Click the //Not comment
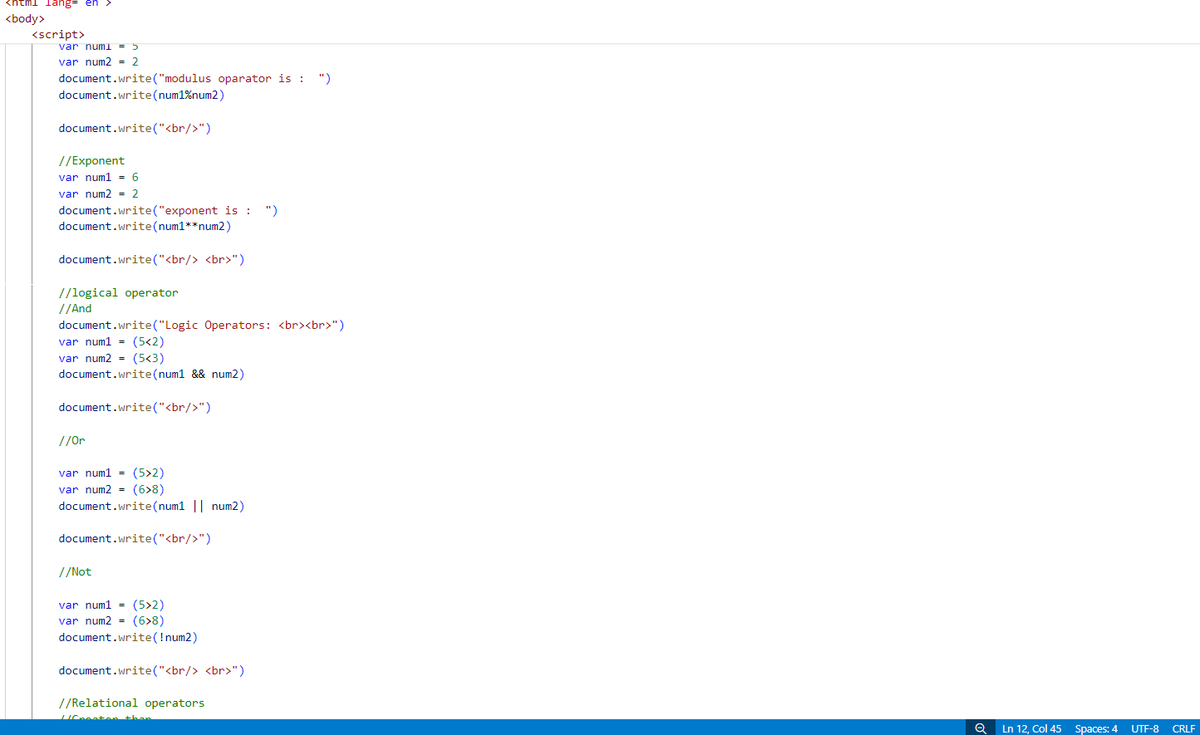The height and width of the screenshot is (735, 1200). tap(75, 571)
